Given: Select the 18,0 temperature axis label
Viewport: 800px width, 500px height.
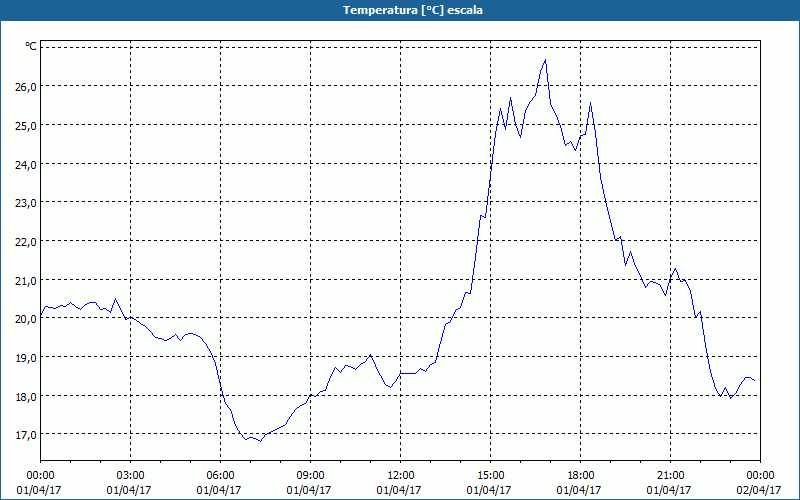Looking at the screenshot, I should tap(27, 396).
